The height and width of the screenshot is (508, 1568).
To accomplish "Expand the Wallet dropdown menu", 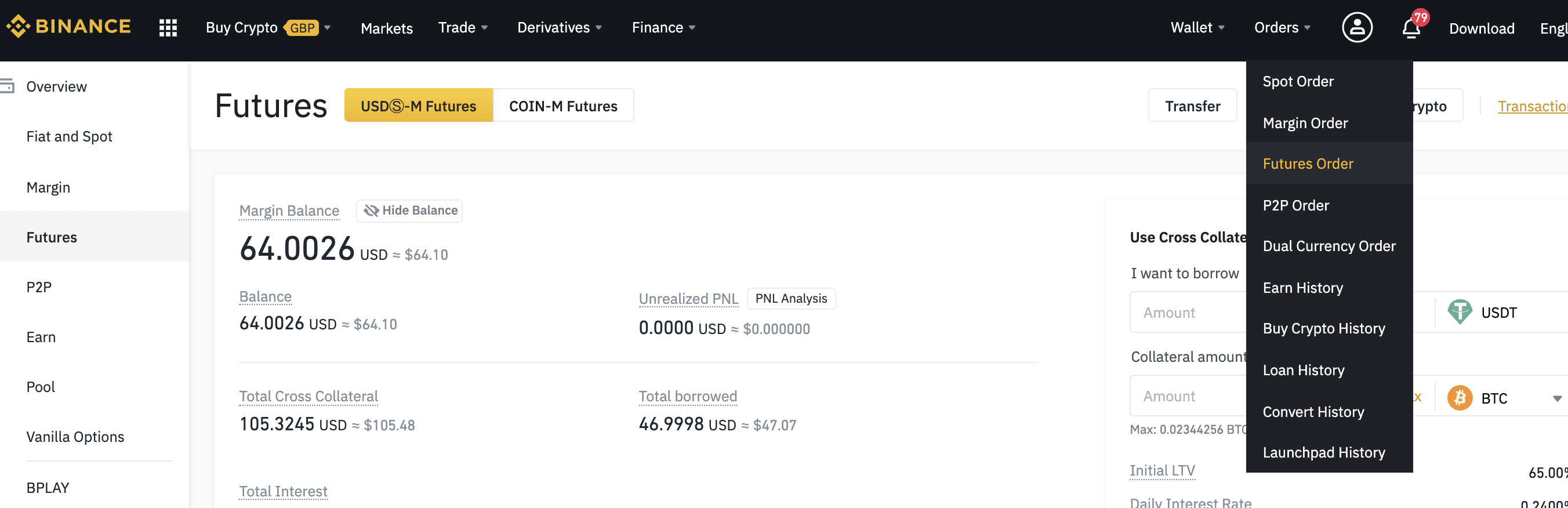I will pos(1197,27).
